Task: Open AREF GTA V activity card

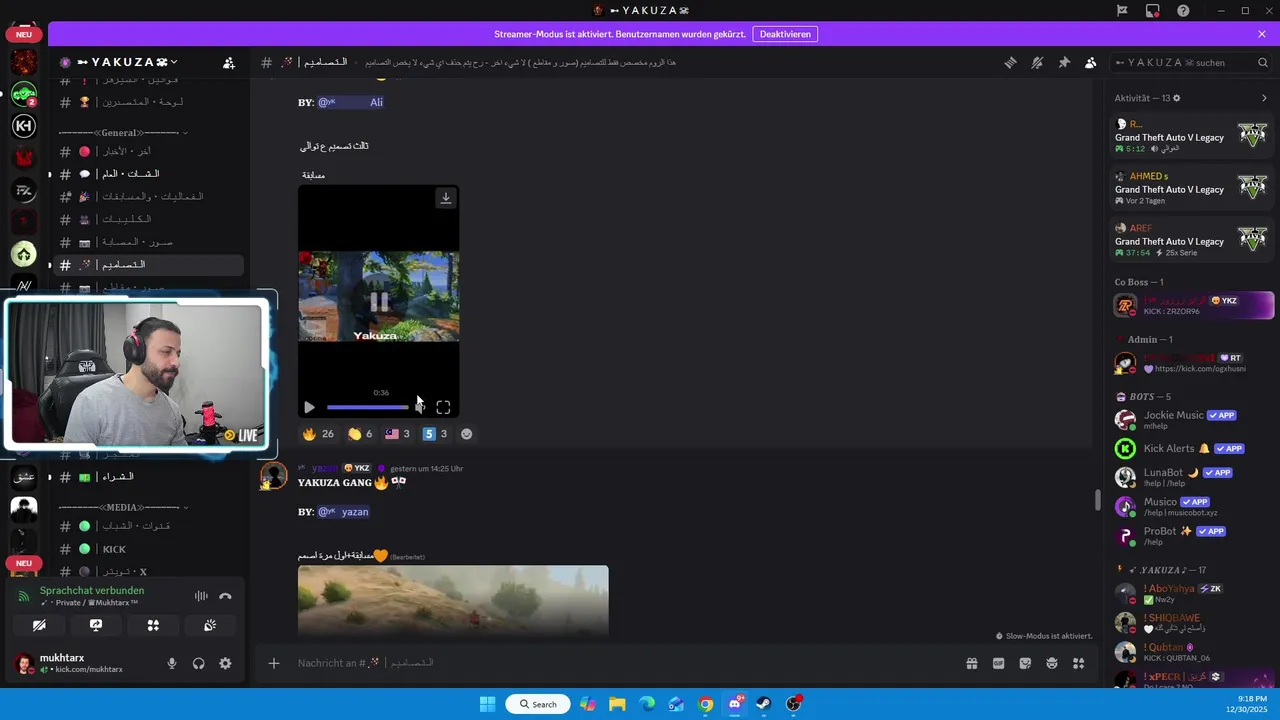Action: click(x=1192, y=240)
